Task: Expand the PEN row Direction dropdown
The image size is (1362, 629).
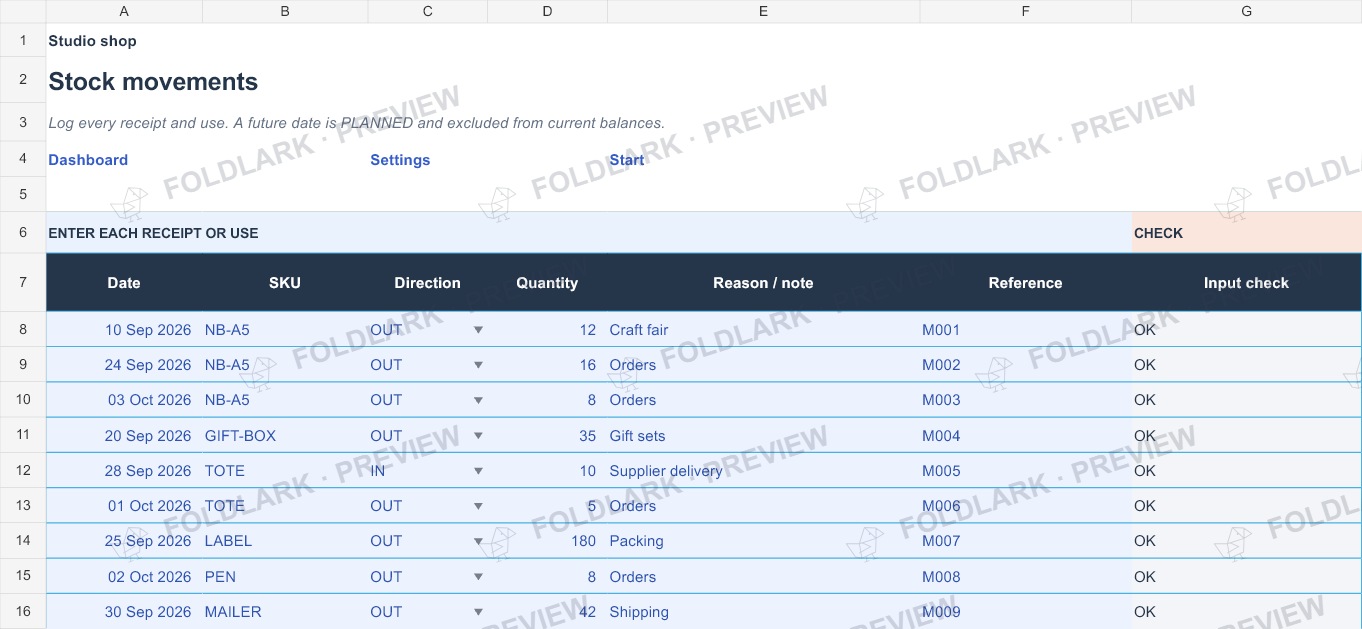Action: tap(478, 577)
